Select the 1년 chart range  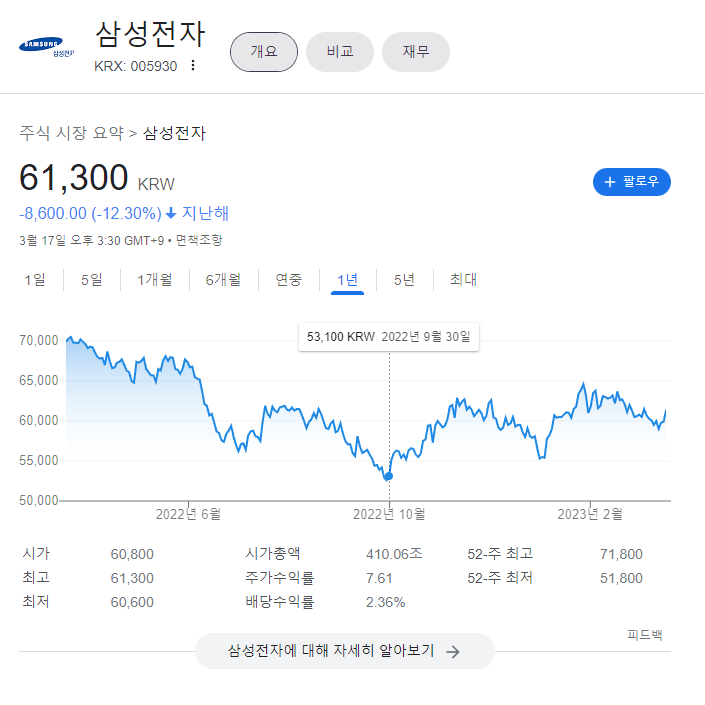(x=348, y=280)
